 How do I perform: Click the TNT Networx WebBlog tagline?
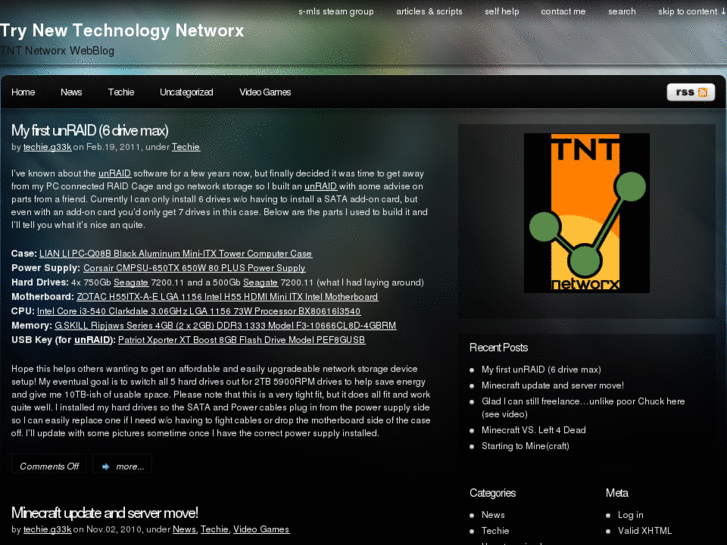click(x=57, y=51)
